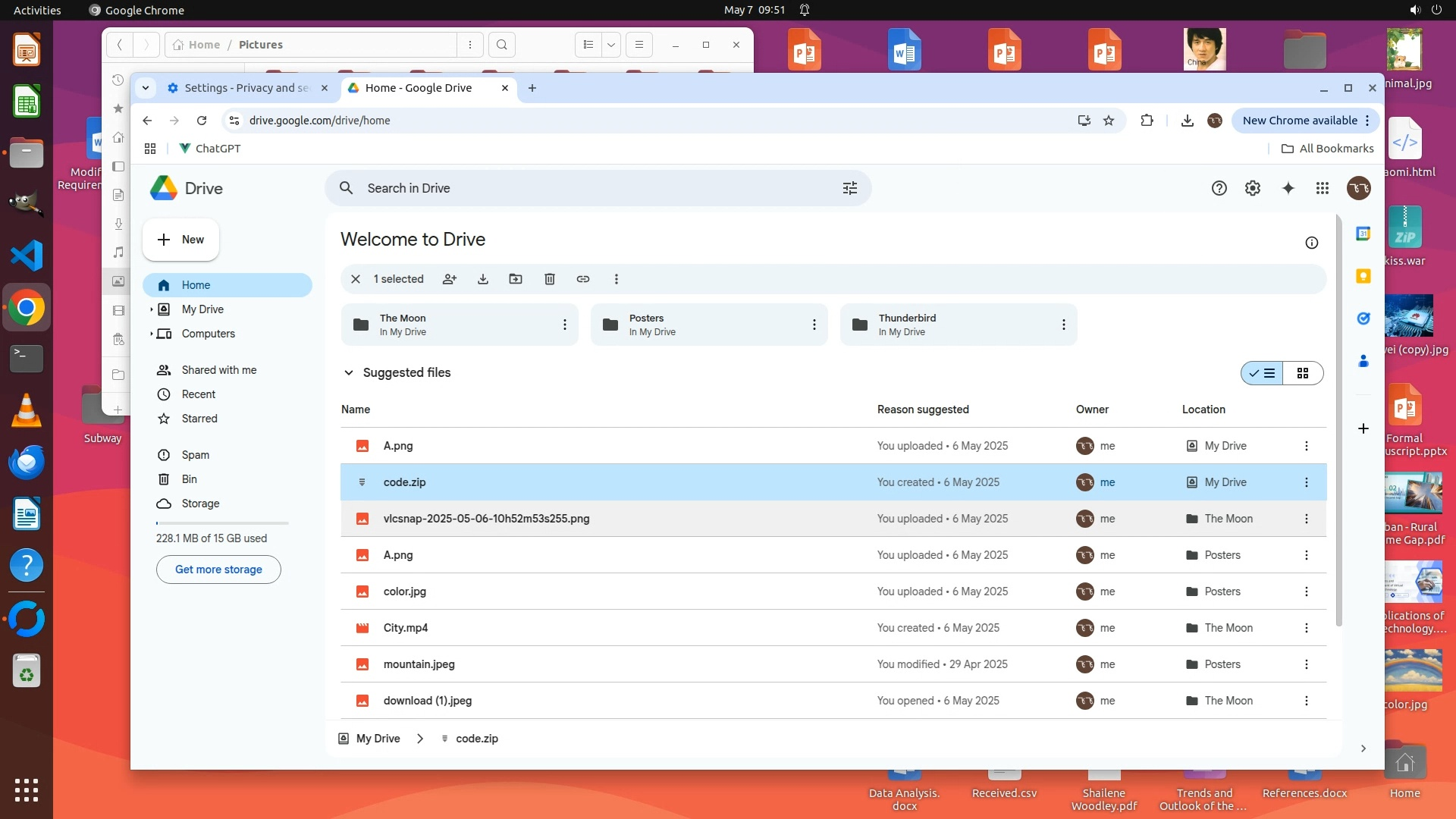This screenshot has height=819, width=1456.
Task: Switch to Settings - Privacy tab
Action: [x=241, y=88]
